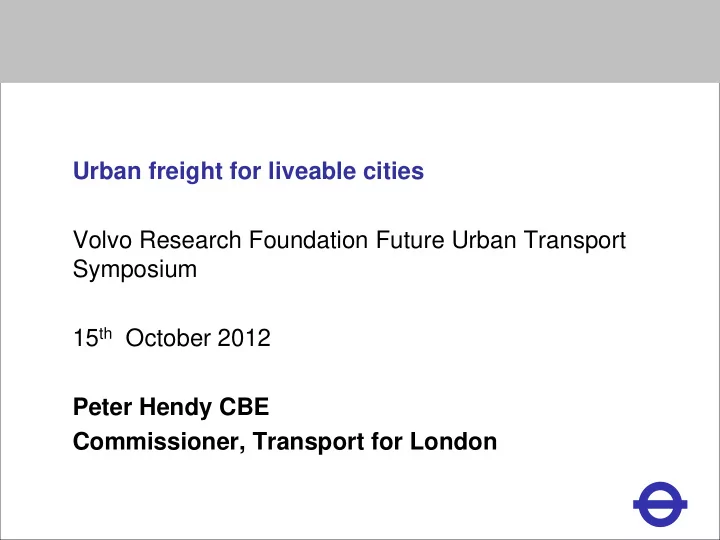Select the word 'Volvo' in subtitle

click(x=102, y=240)
